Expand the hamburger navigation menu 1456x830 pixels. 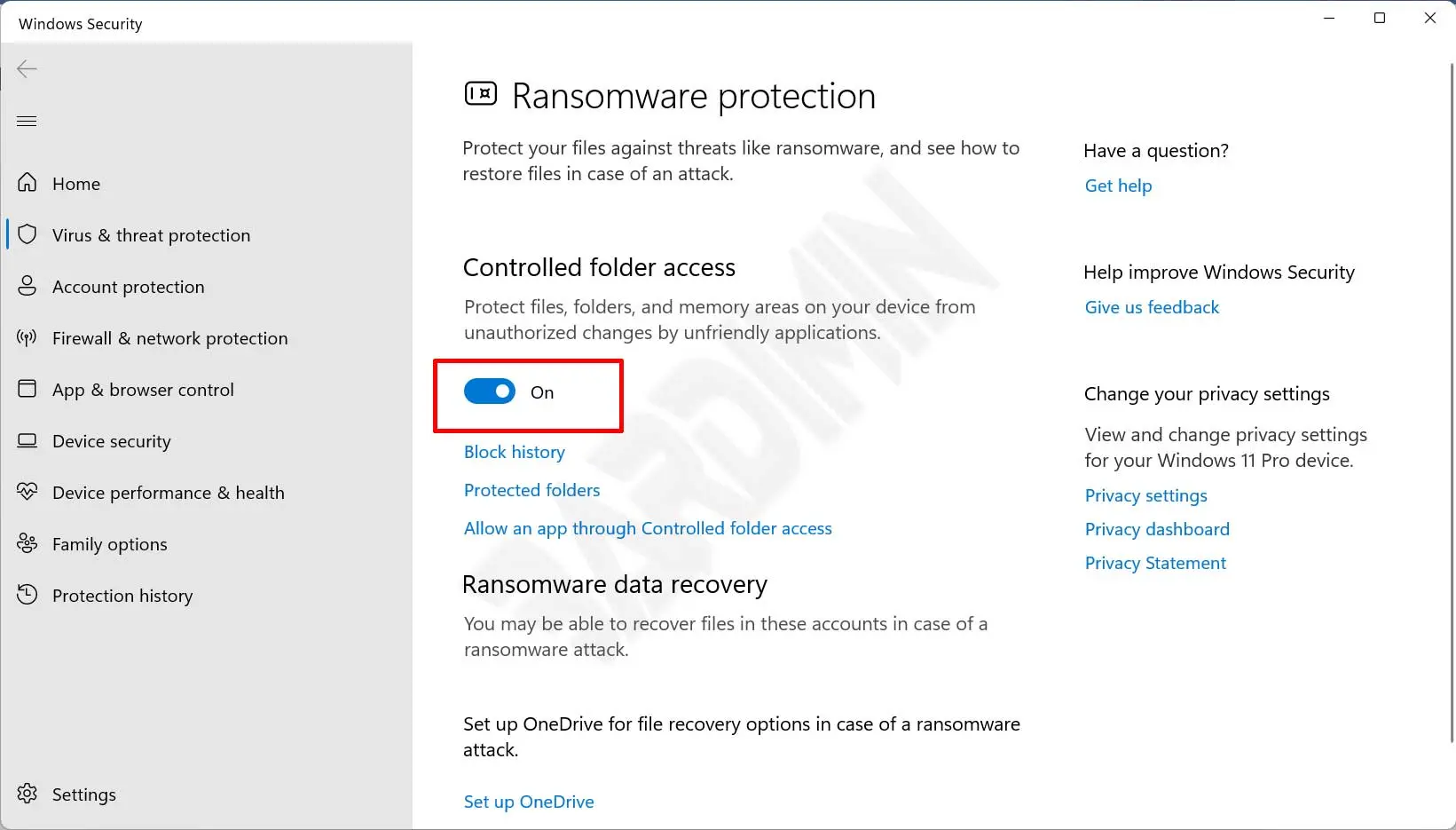point(27,121)
